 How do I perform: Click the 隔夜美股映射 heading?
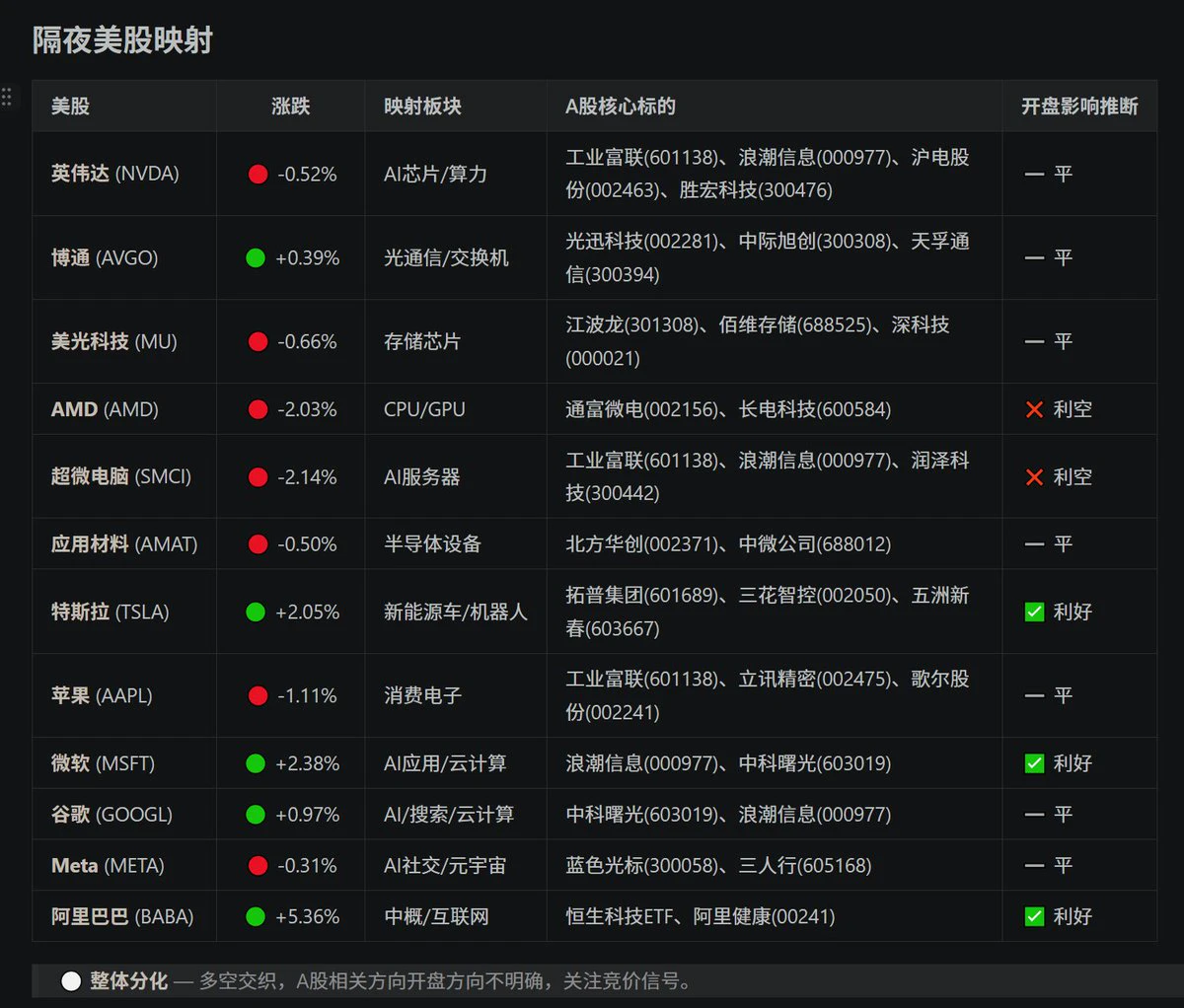click(122, 40)
